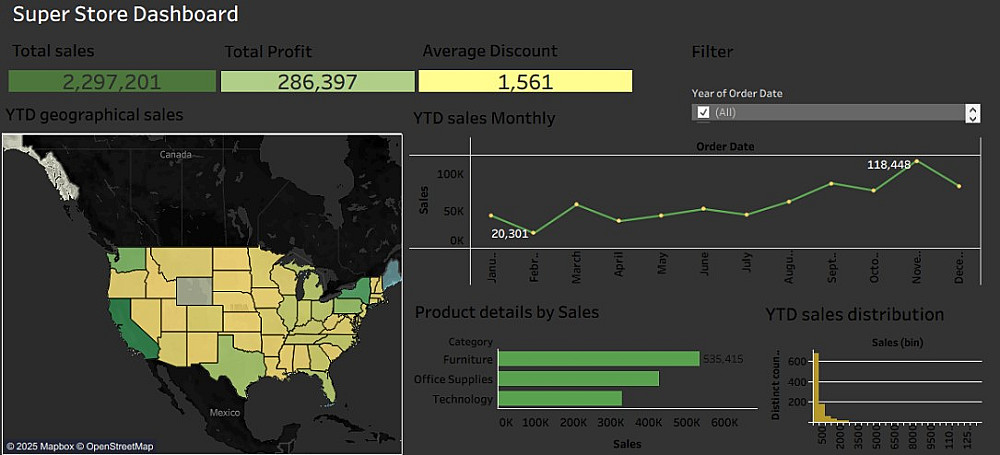Select New York state on the map

359,289
